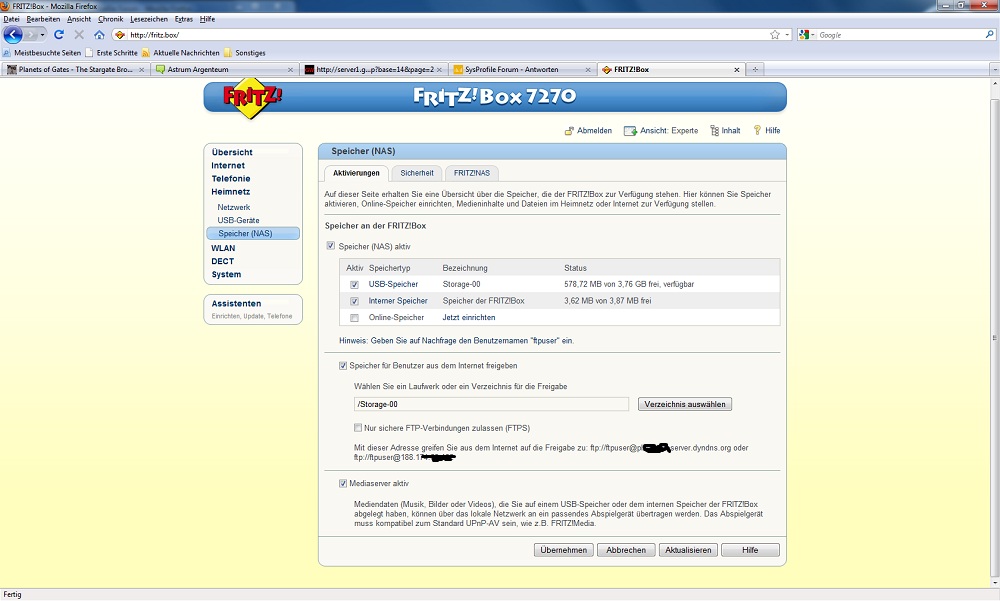This screenshot has height=601, width=1000.
Task: Click the Abbrechen button
Action: [x=626, y=550]
